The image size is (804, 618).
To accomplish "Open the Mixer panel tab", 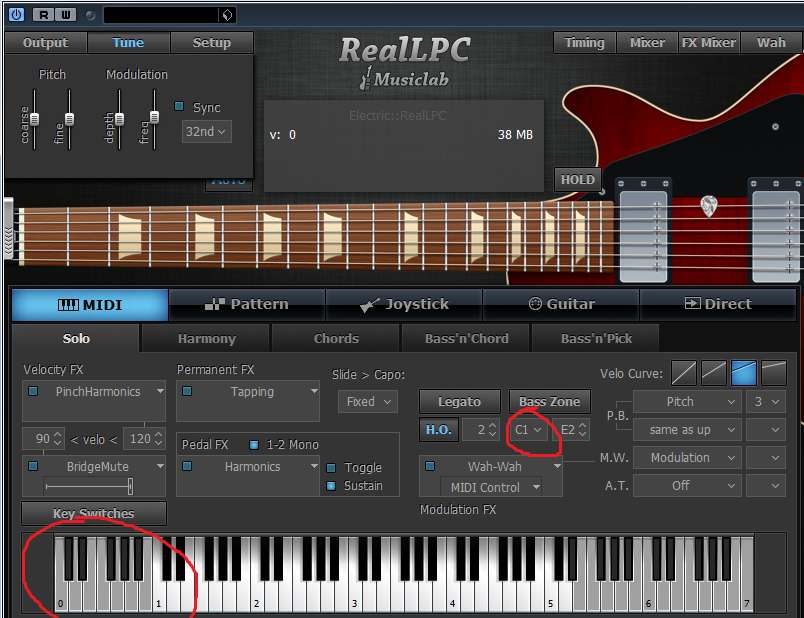I will (647, 43).
